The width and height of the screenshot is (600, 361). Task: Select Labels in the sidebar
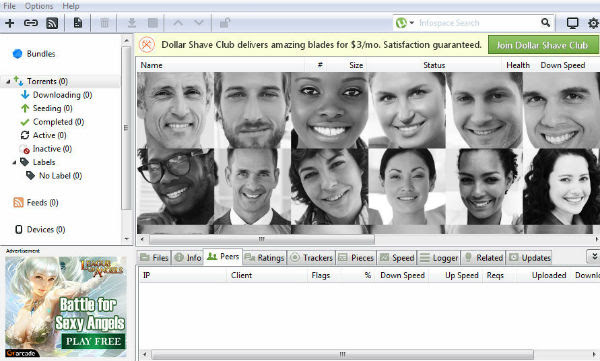pos(44,162)
